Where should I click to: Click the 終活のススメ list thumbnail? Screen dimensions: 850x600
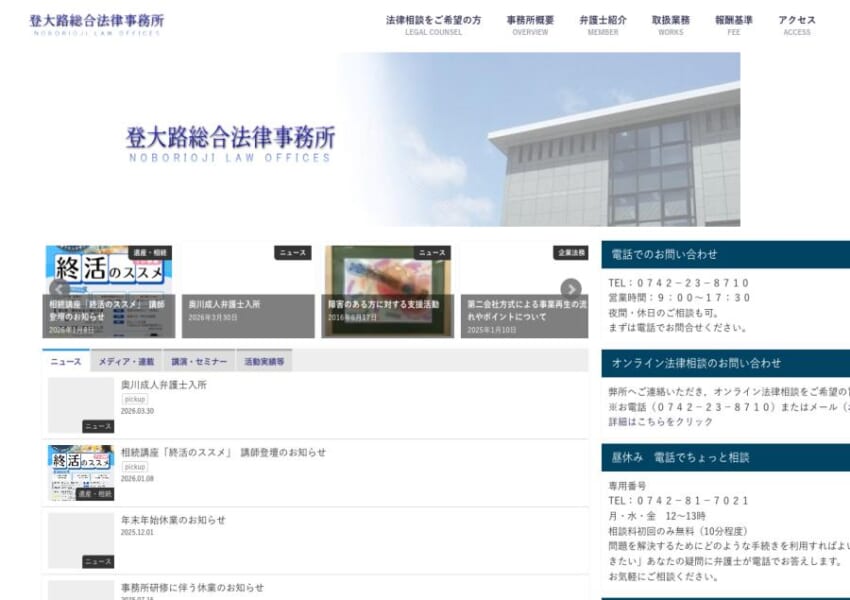point(81,473)
